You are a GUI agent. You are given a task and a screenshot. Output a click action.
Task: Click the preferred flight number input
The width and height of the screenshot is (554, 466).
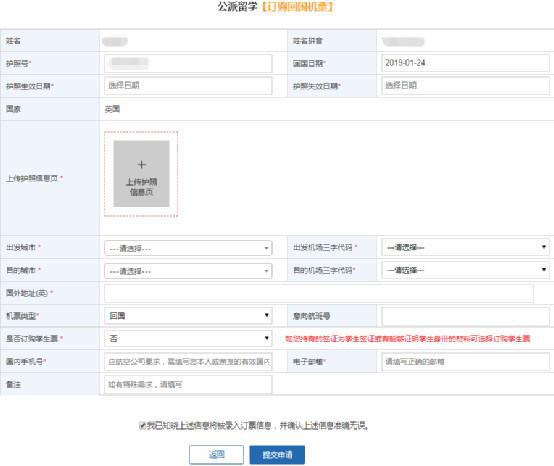465,316
